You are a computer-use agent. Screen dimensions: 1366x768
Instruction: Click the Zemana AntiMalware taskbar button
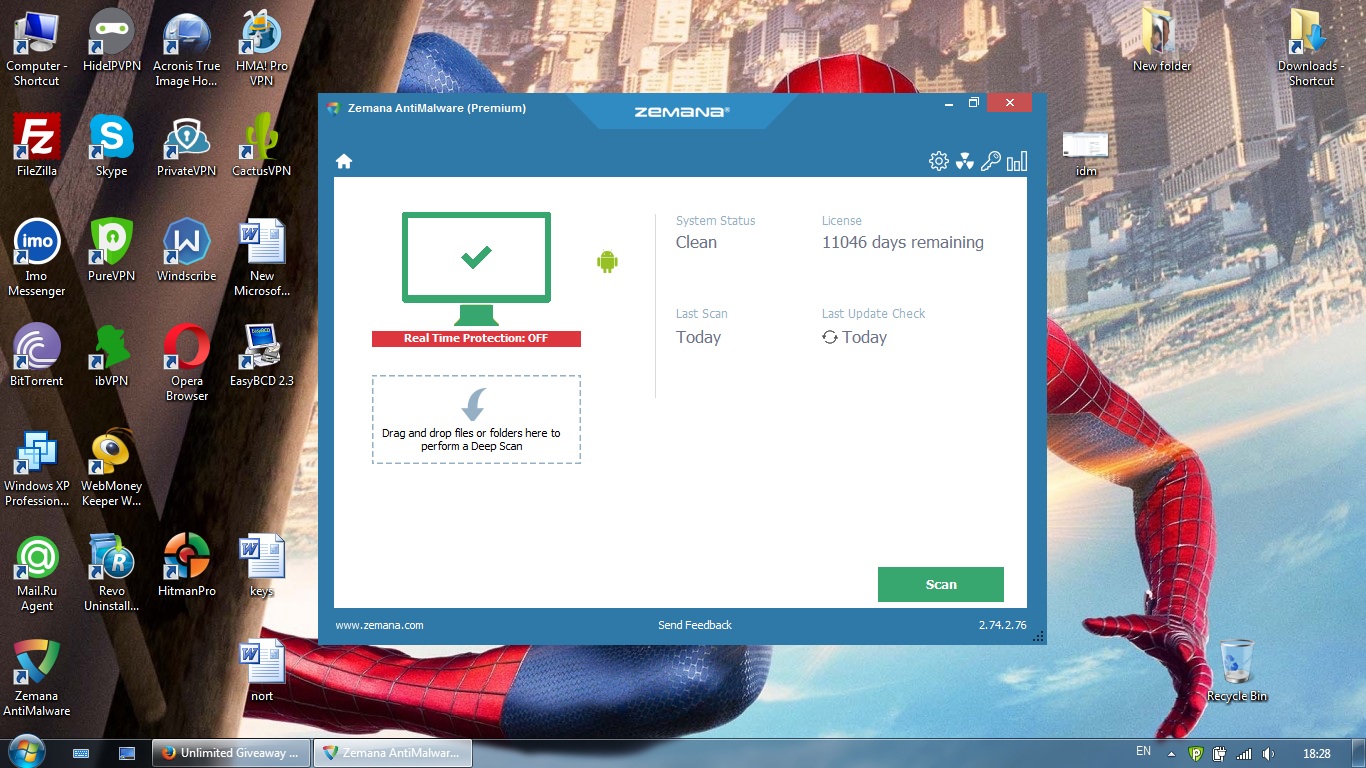[393, 753]
